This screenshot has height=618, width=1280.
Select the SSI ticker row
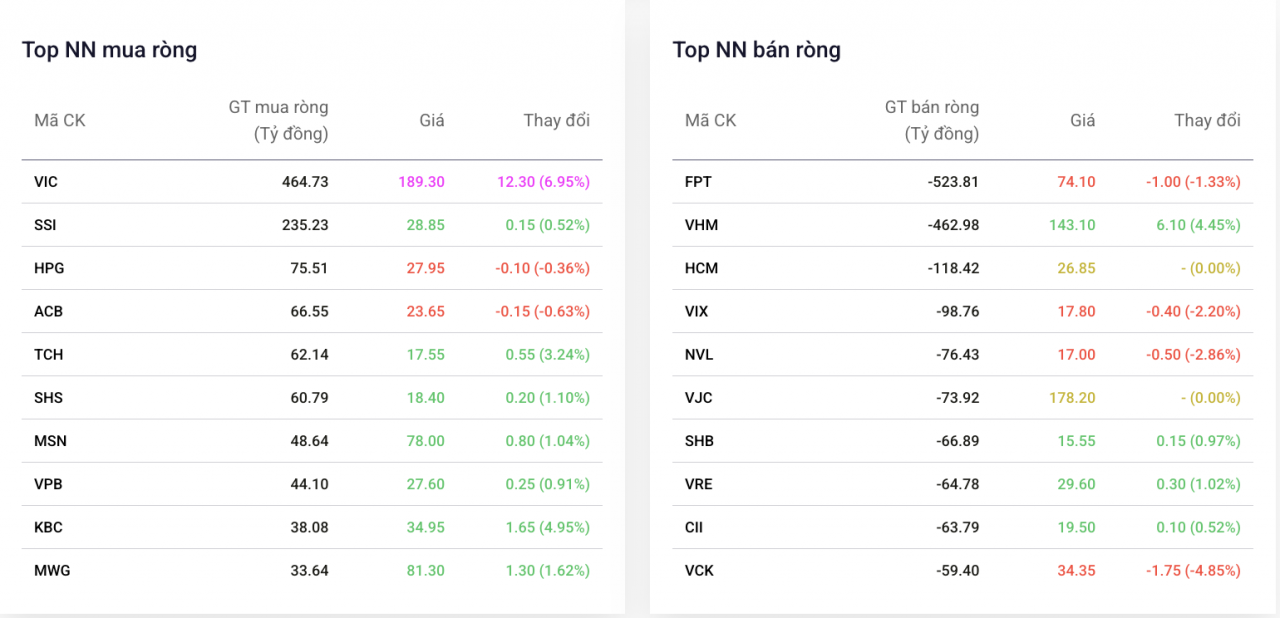(x=45, y=225)
